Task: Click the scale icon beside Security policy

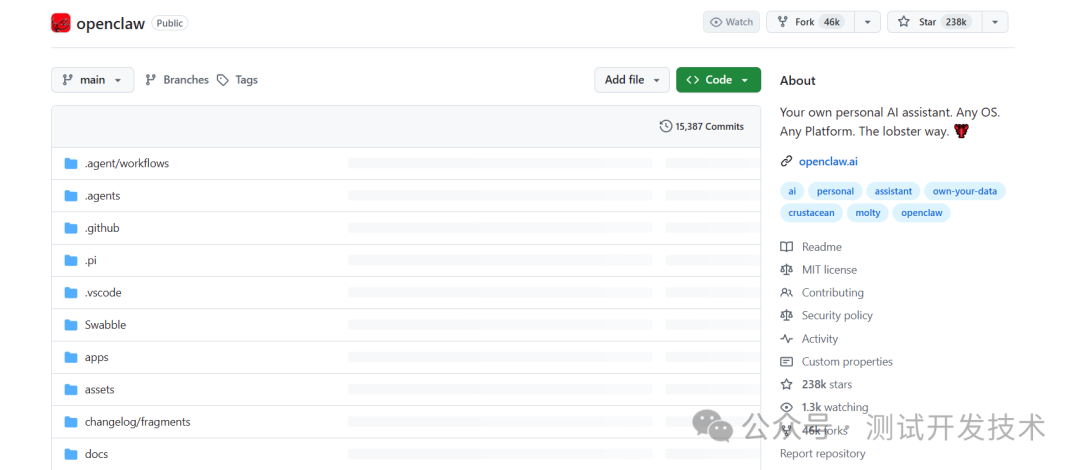Action: [x=786, y=315]
